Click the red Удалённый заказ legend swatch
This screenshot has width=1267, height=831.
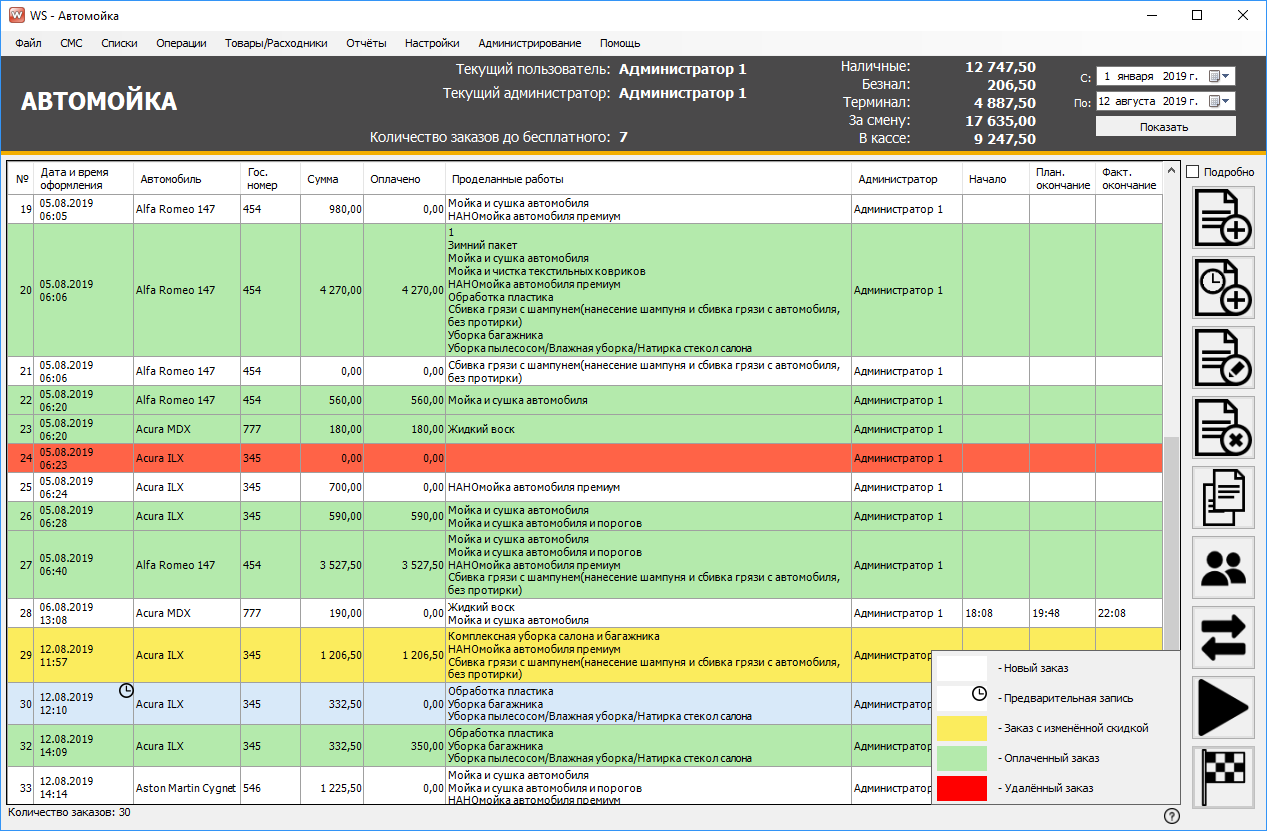[961, 788]
